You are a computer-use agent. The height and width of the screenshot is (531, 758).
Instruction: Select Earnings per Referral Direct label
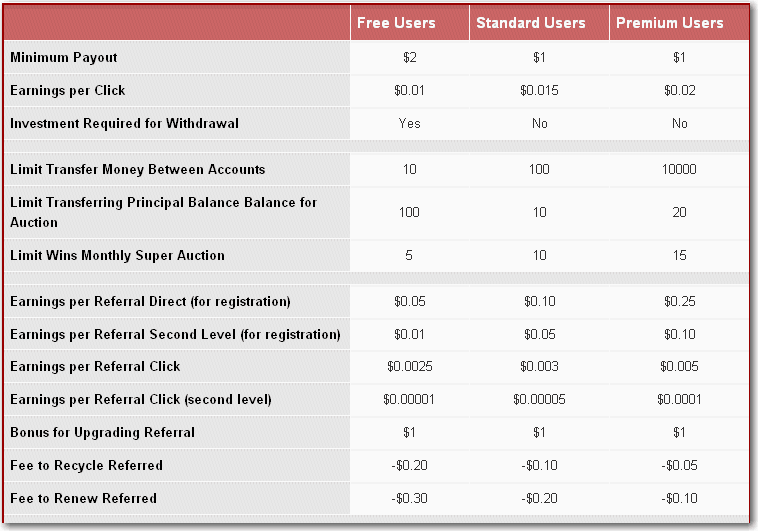tap(150, 301)
